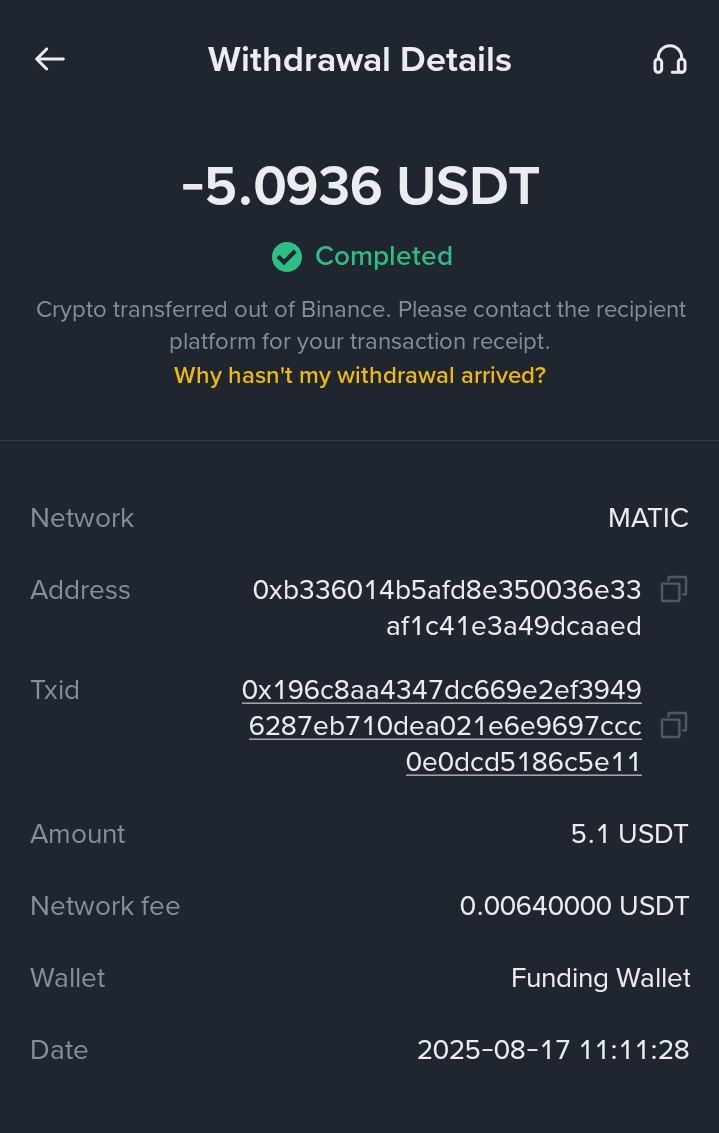Go back using the left arrow

coord(49,60)
